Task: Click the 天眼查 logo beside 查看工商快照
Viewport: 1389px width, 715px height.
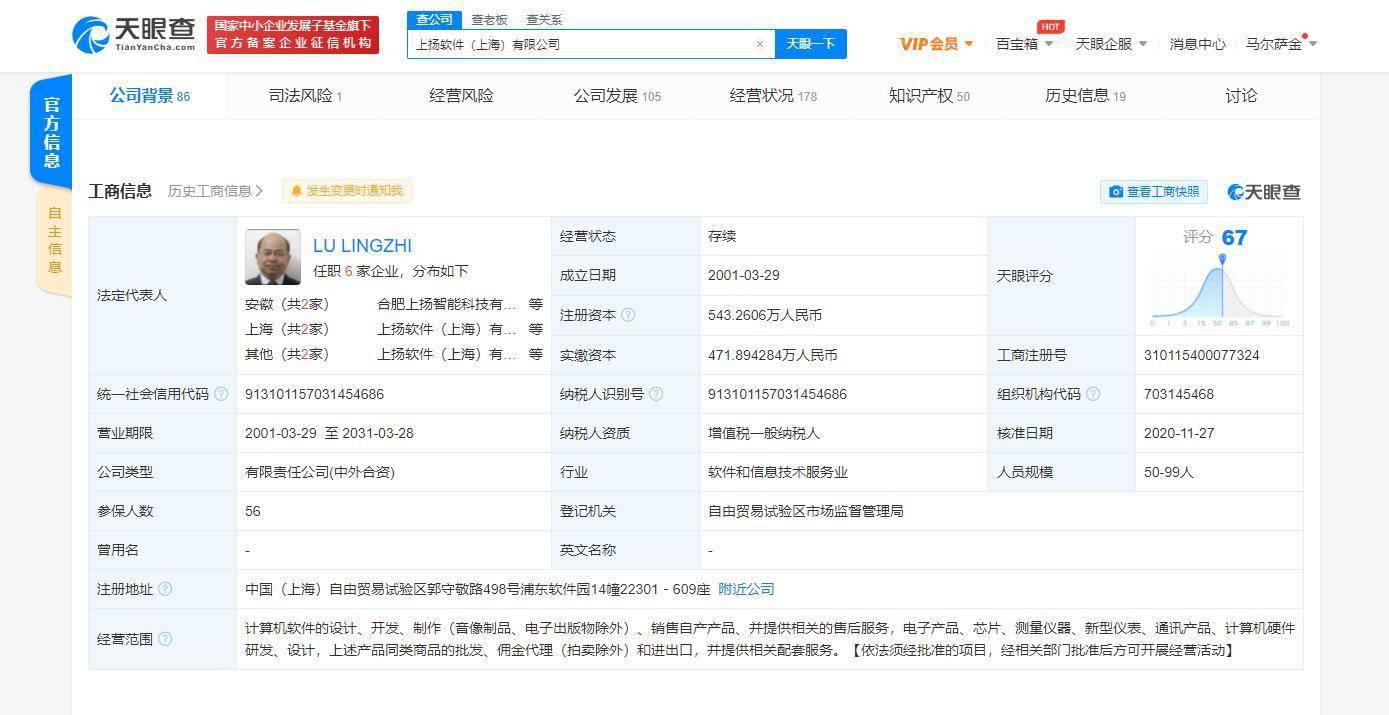Action: 1264,192
